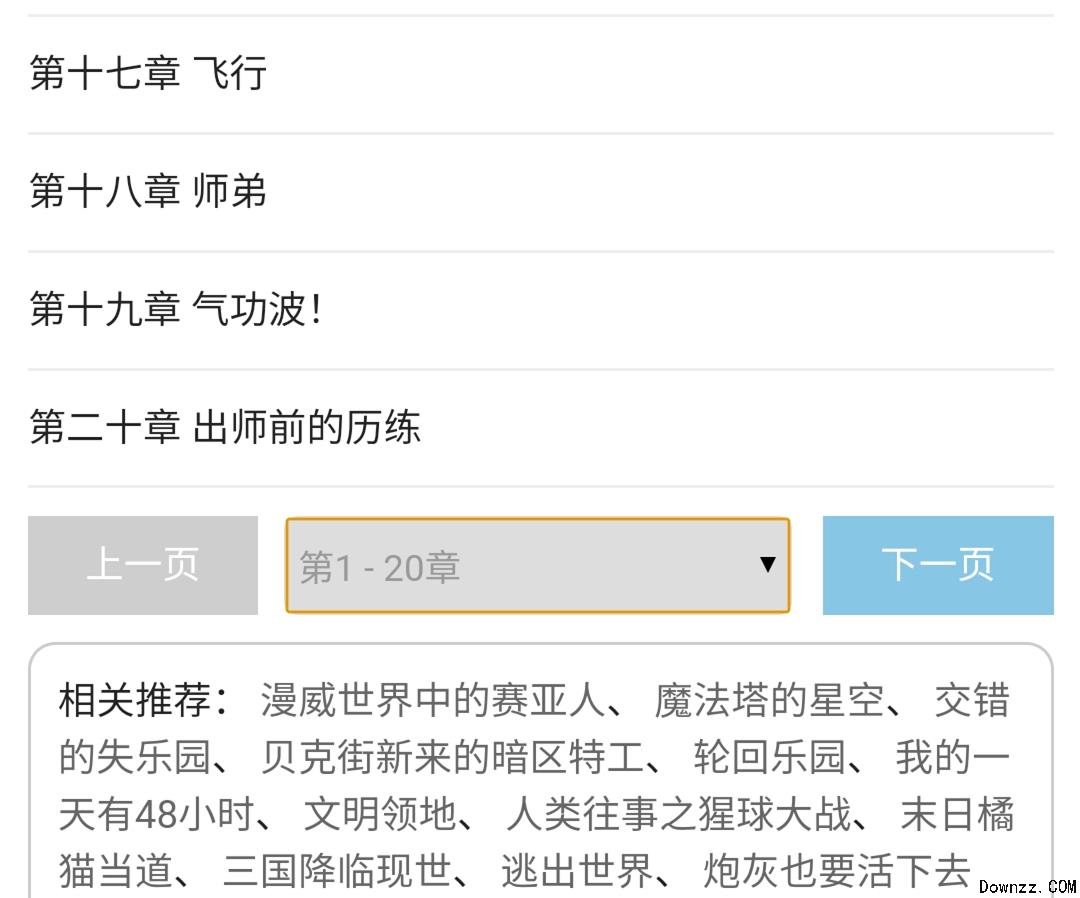This screenshot has height=898, width=1080.
Task: Click the Downzz.COM watermark
Action: tap(1027, 886)
